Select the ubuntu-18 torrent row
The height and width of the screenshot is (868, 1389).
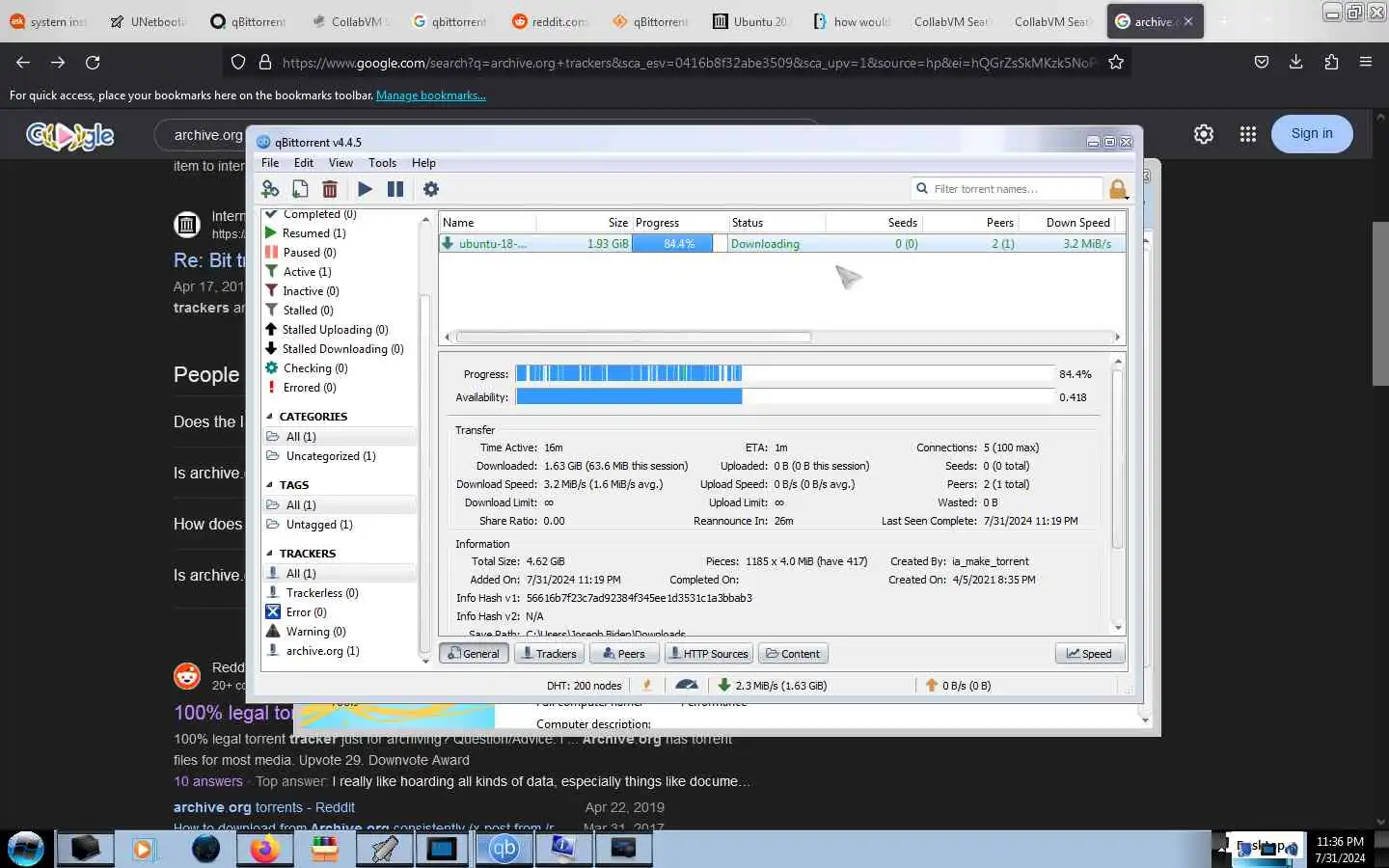[x=781, y=244]
